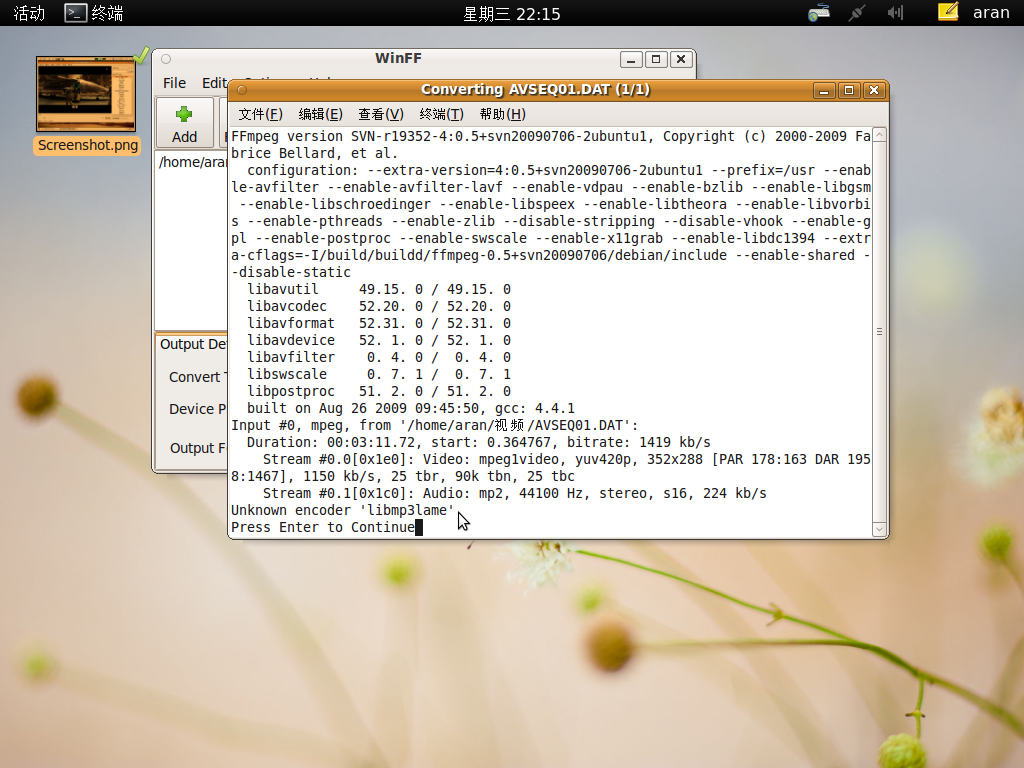Click the "built on Aug 26 2009" line
The image size is (1024, 768).
pyautogui.click(x=411, y=408)
